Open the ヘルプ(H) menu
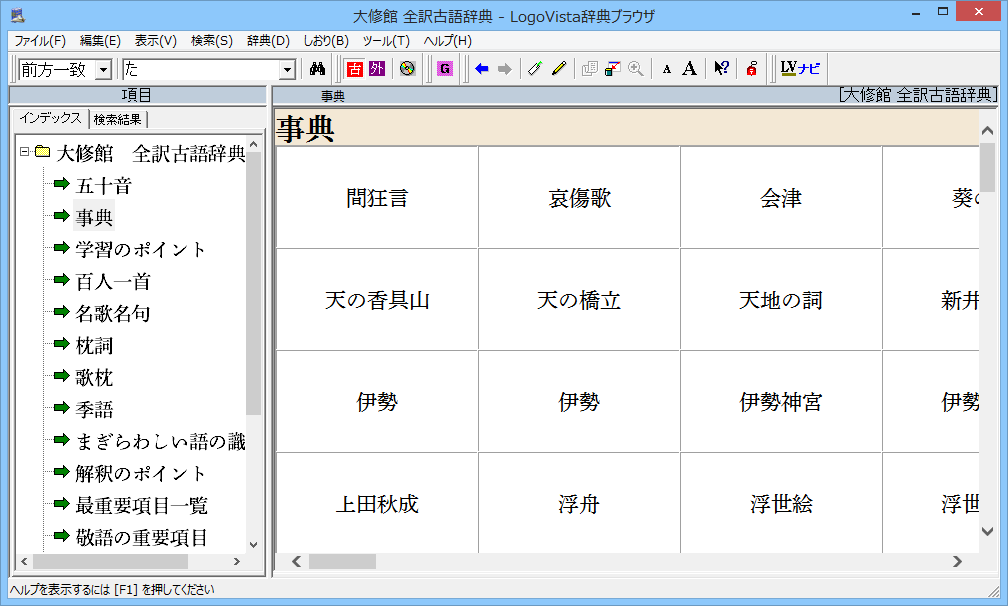Screen dimensions: 1008x606 [x=447, y=40]
